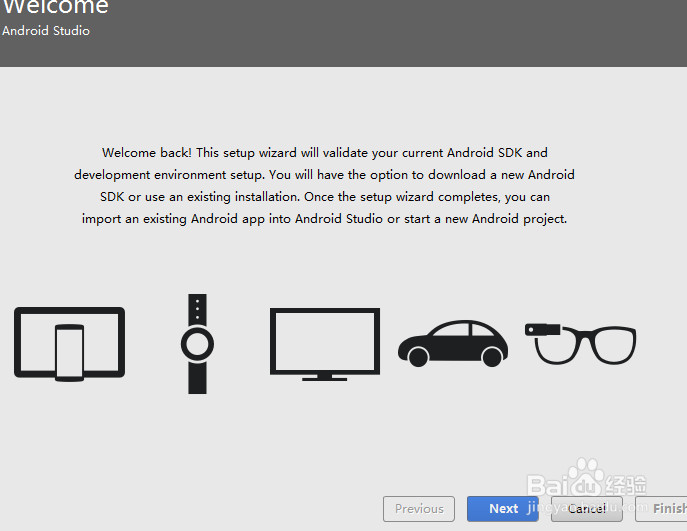Click the 'development environment setup' text line
This screenshot has height=531, width=687.
324,174
